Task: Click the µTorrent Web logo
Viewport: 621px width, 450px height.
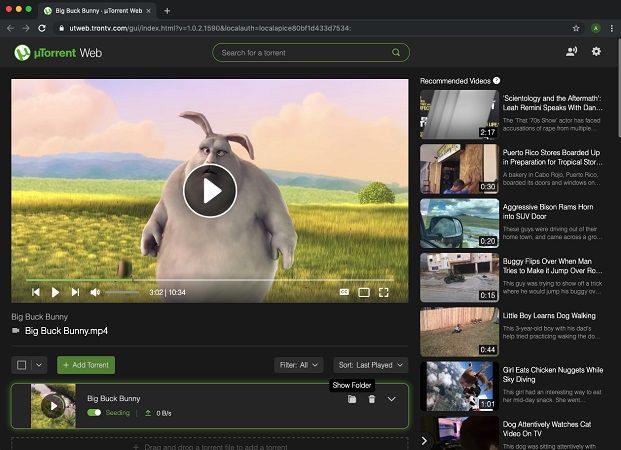Action: pos(58,53)
